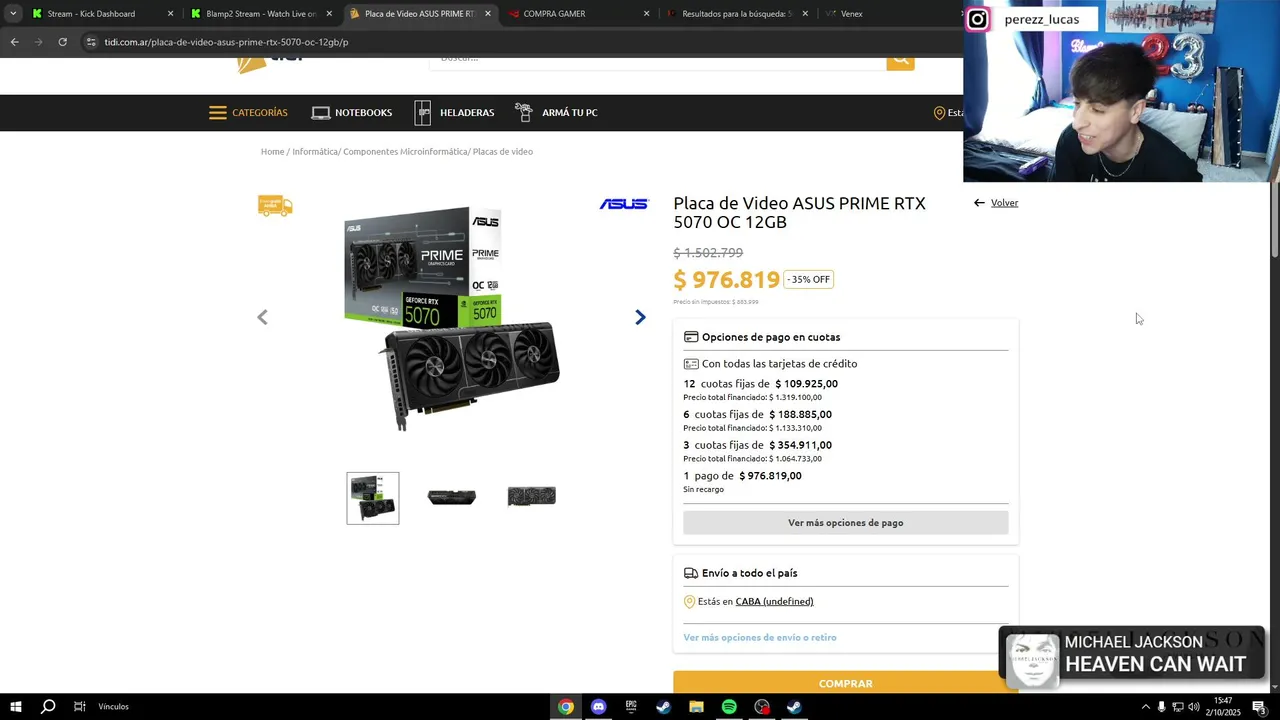Close the Placa de Video ASUS tab
This screenshot has height=720, width=1280.
488,14
